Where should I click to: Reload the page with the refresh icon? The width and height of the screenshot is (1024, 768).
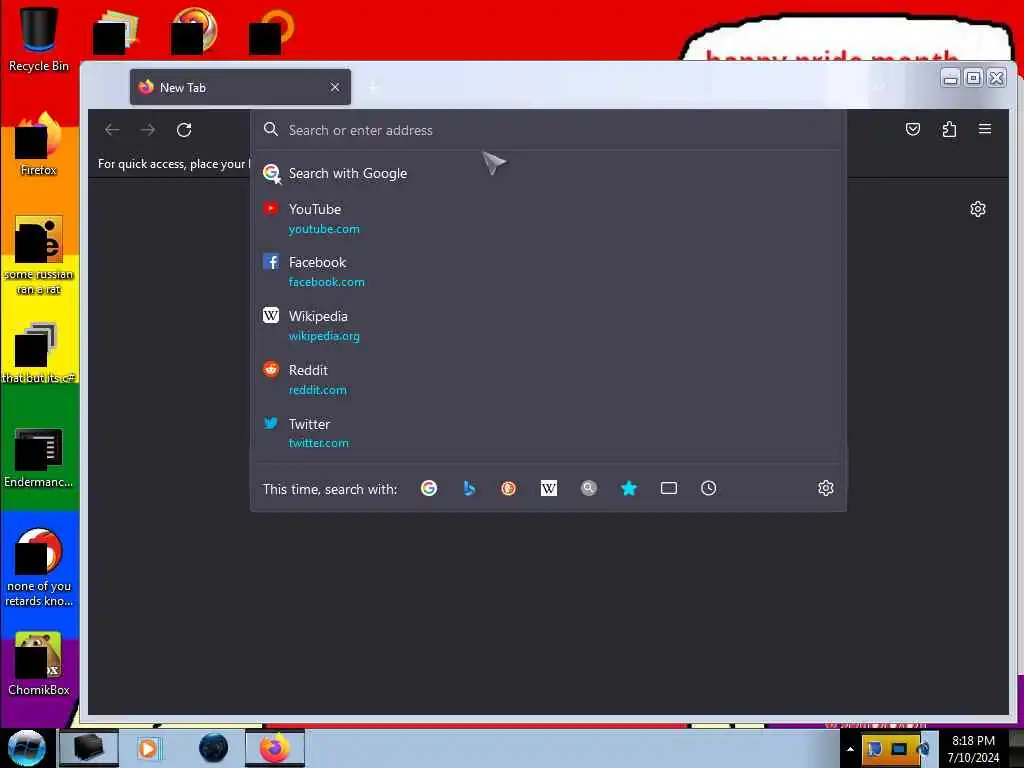[184, 130]
